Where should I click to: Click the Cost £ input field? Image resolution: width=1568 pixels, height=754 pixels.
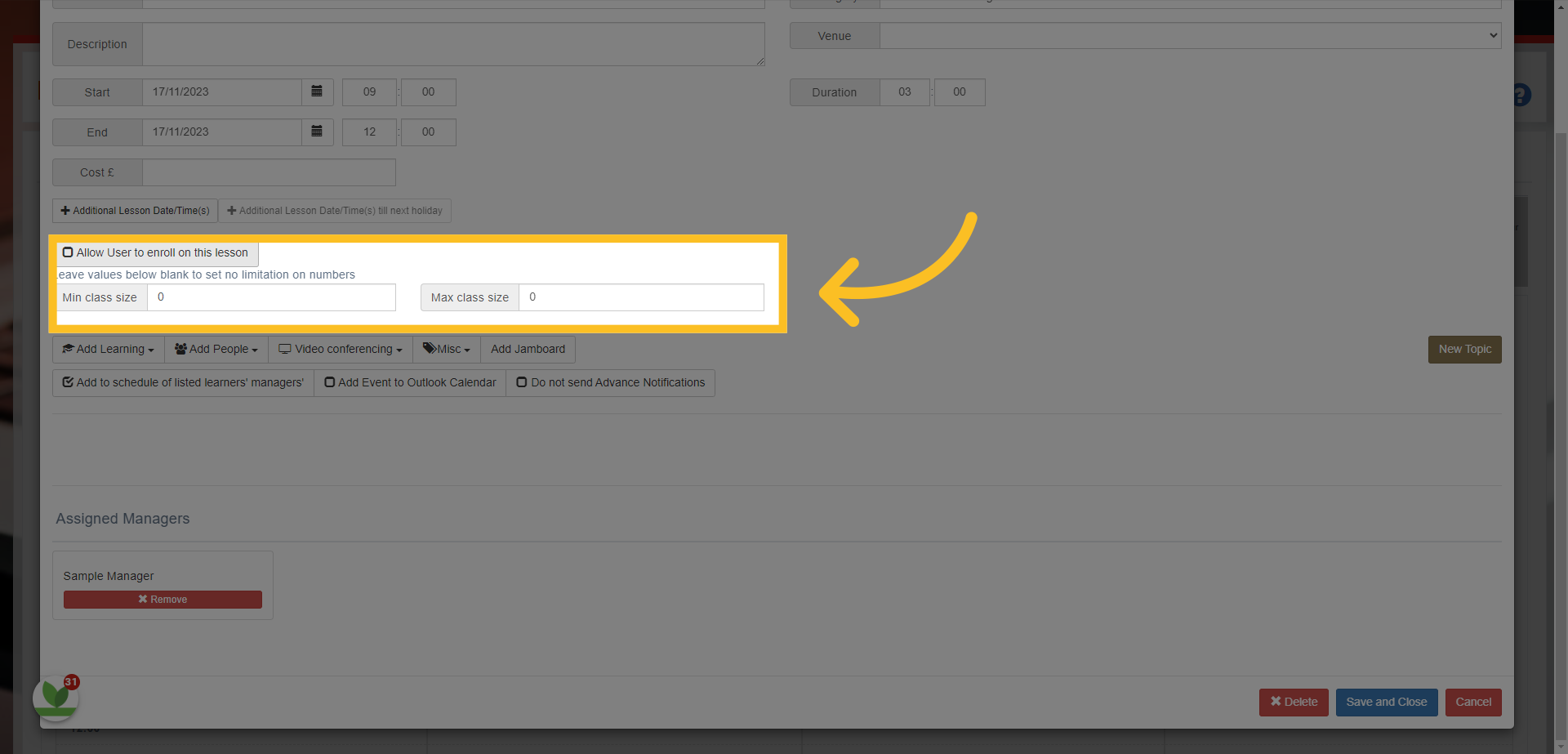(x=269, y=172)
